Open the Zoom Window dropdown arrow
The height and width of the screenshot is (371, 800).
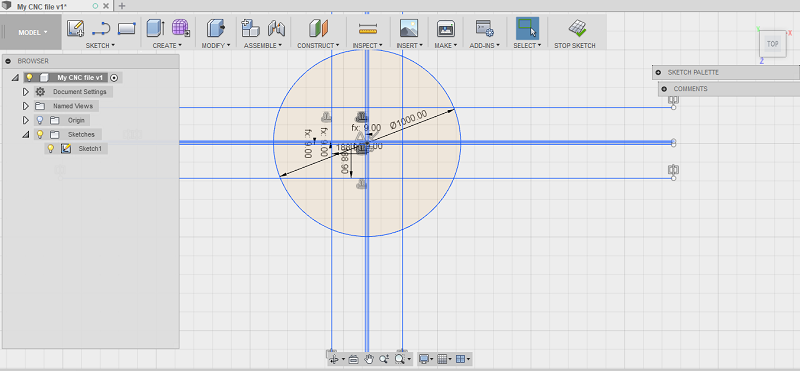click(x=409, y=359)
